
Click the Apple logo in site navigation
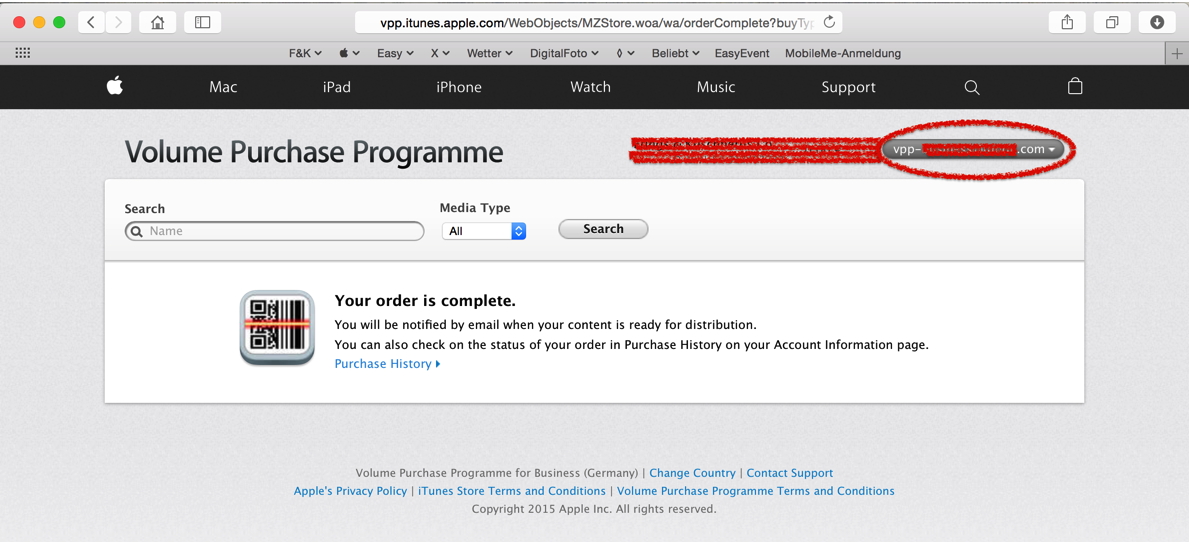(x=115, y=86)
